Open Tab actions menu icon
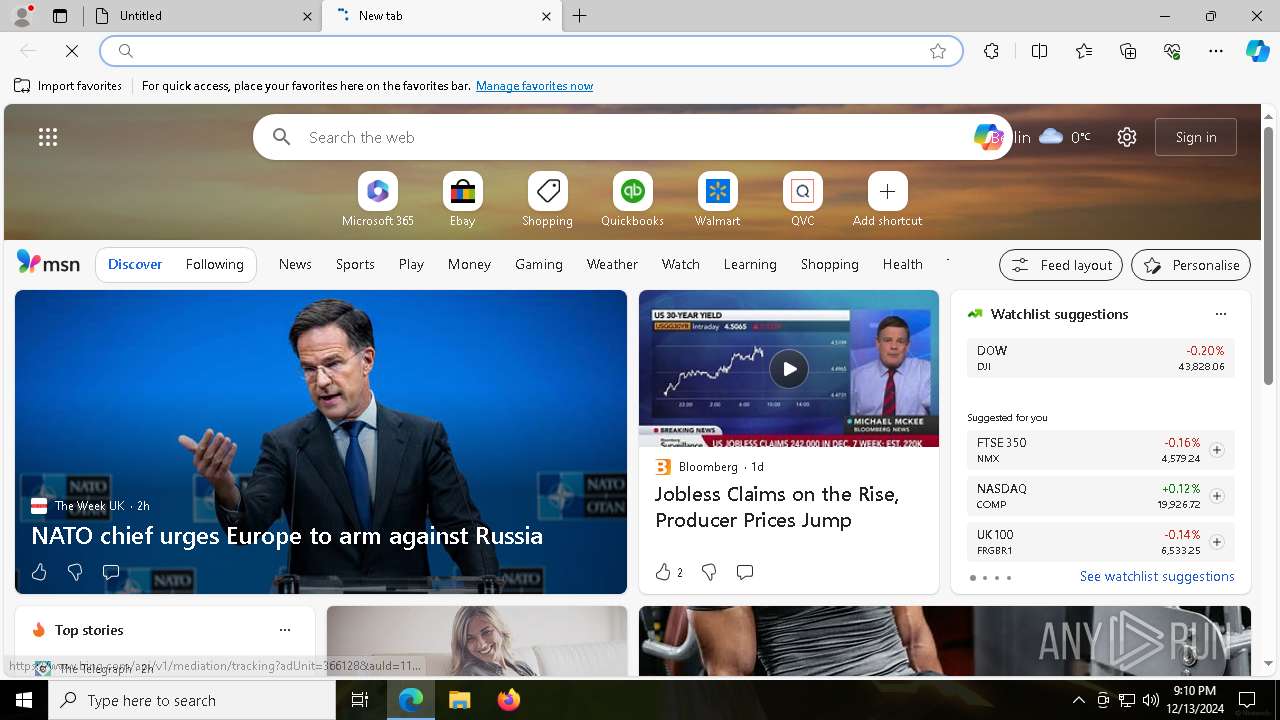This screenshot has width=1280, height=720. [60, 16]
